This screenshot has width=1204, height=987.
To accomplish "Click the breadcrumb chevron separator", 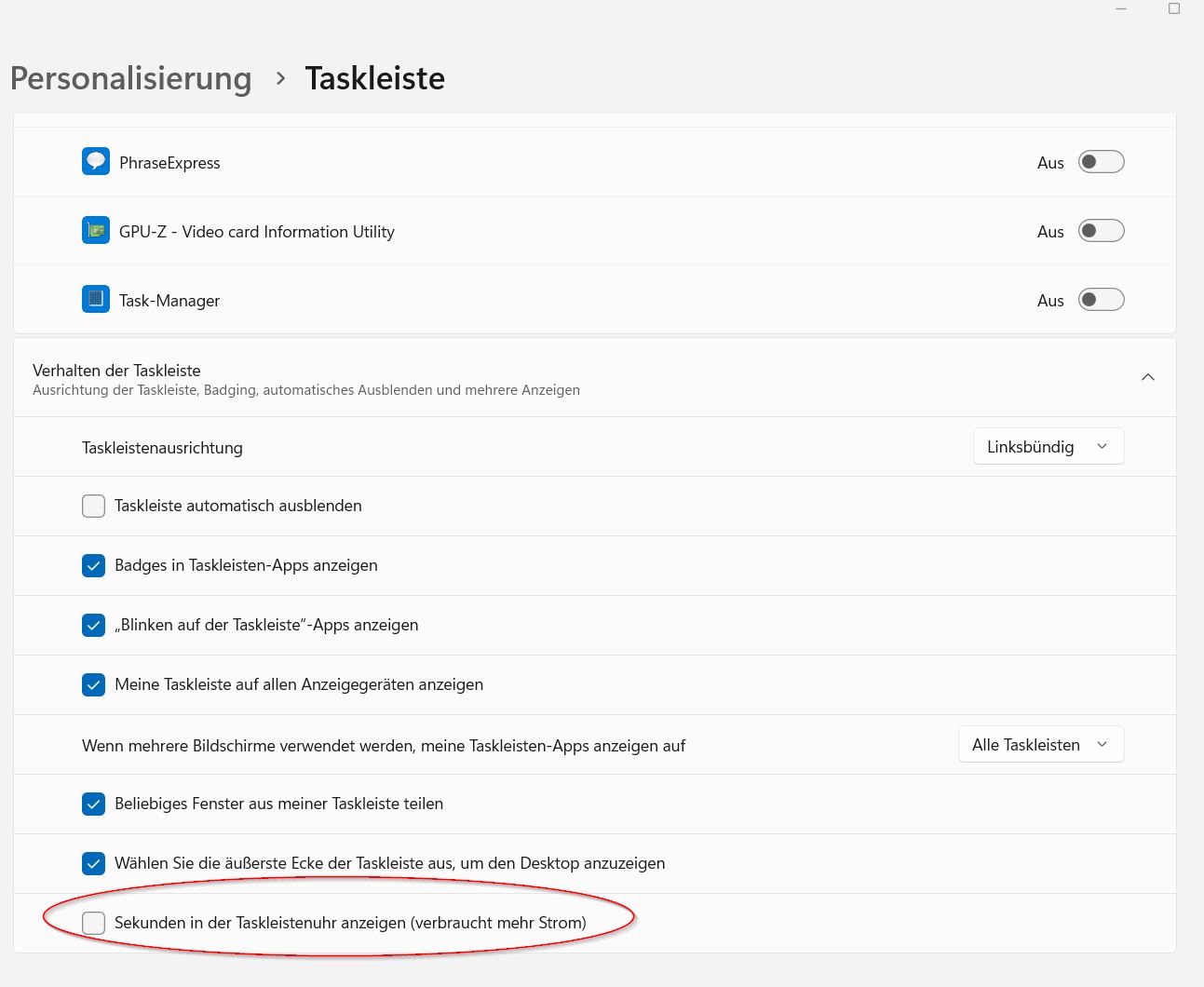I will pos(280,79).
